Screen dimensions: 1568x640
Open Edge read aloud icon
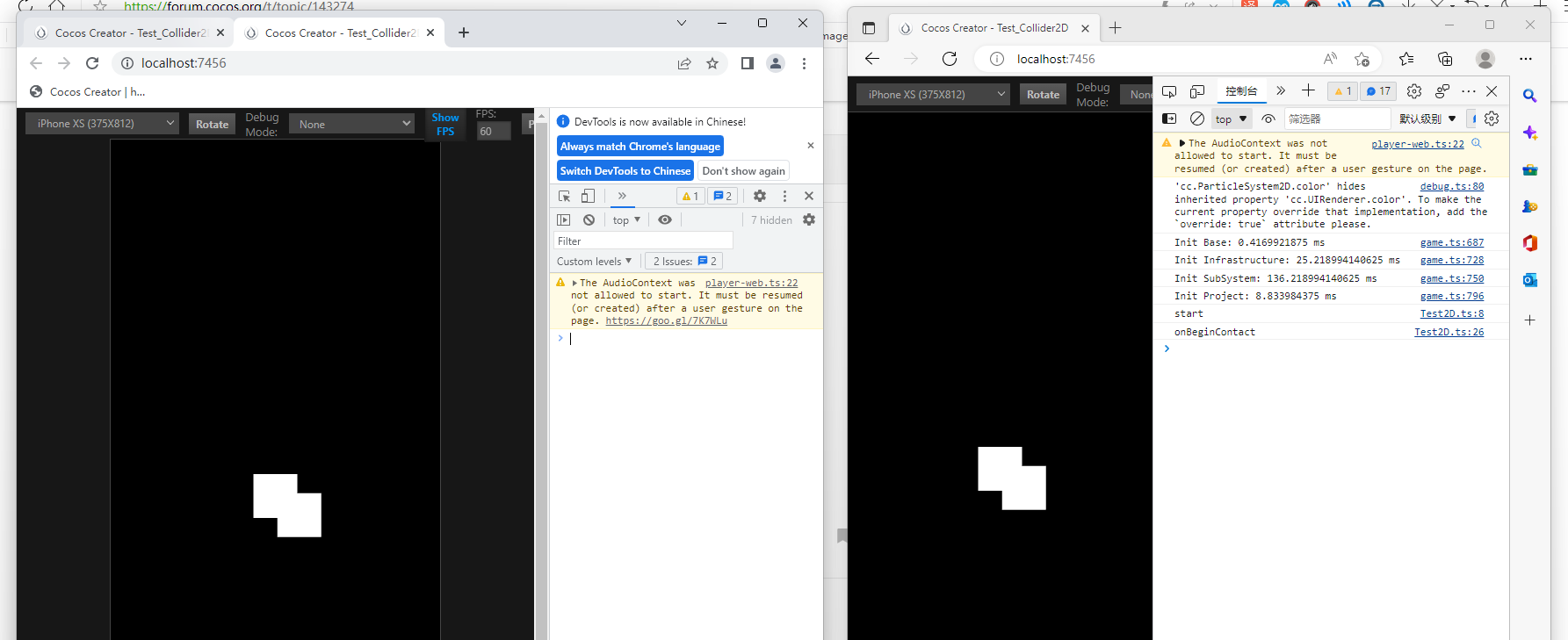(x=1331, y=59)
